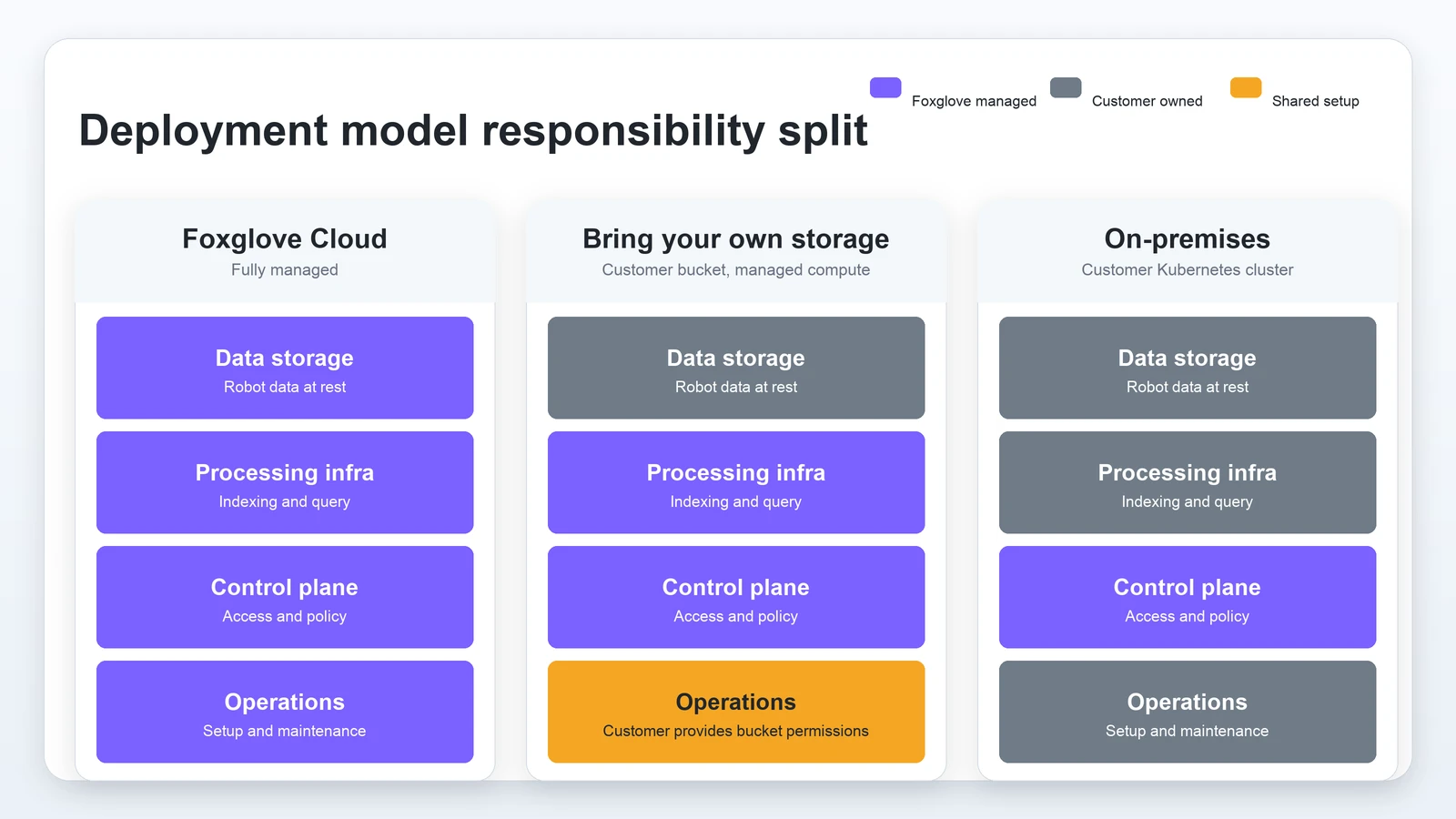This screenshot has height=819, width=1456.
Task: Click the Customer Kubernetes cluster subtitle
Action: tap(1188, 269)
